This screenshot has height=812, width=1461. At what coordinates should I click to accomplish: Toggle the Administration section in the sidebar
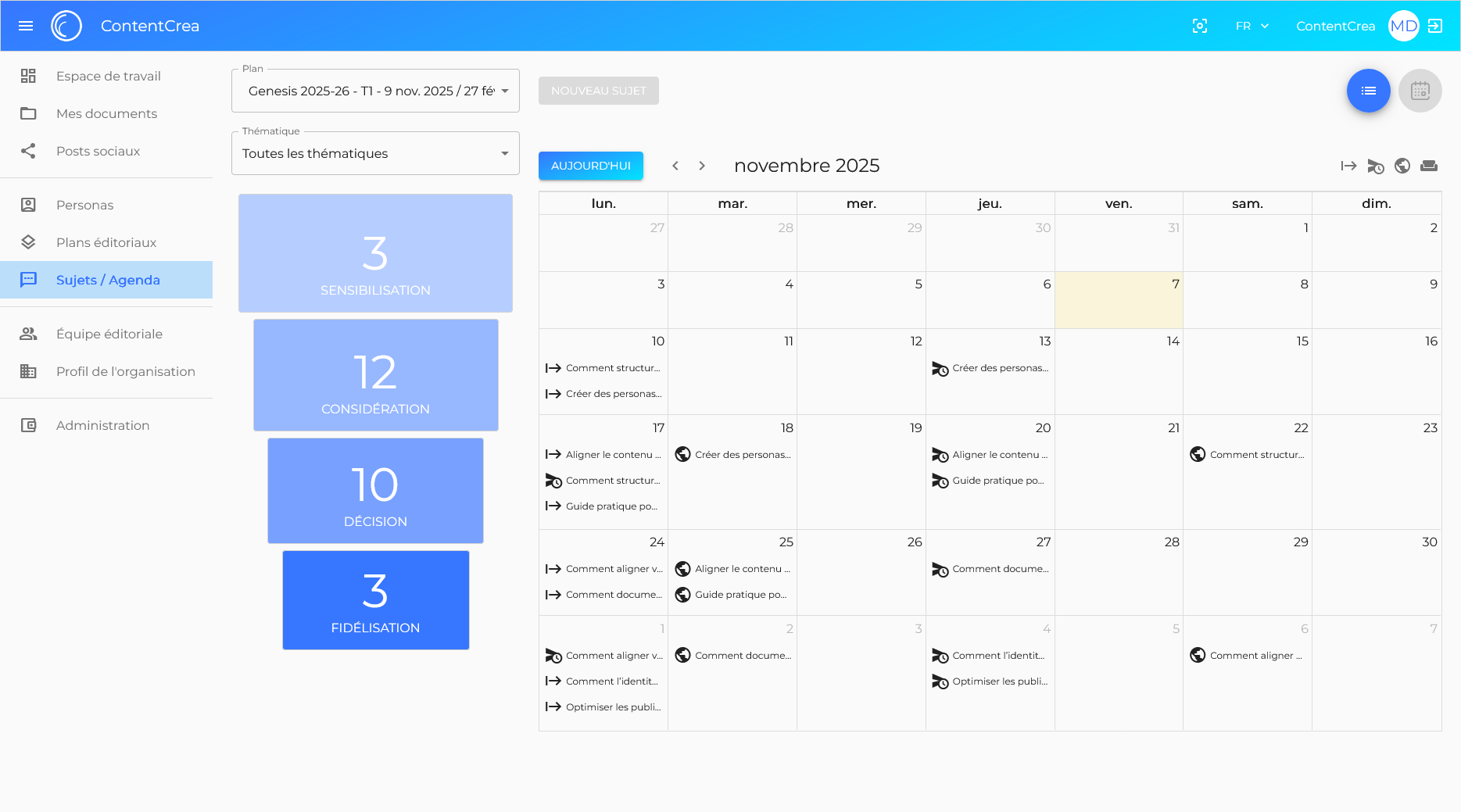click(x=102, y=425)
